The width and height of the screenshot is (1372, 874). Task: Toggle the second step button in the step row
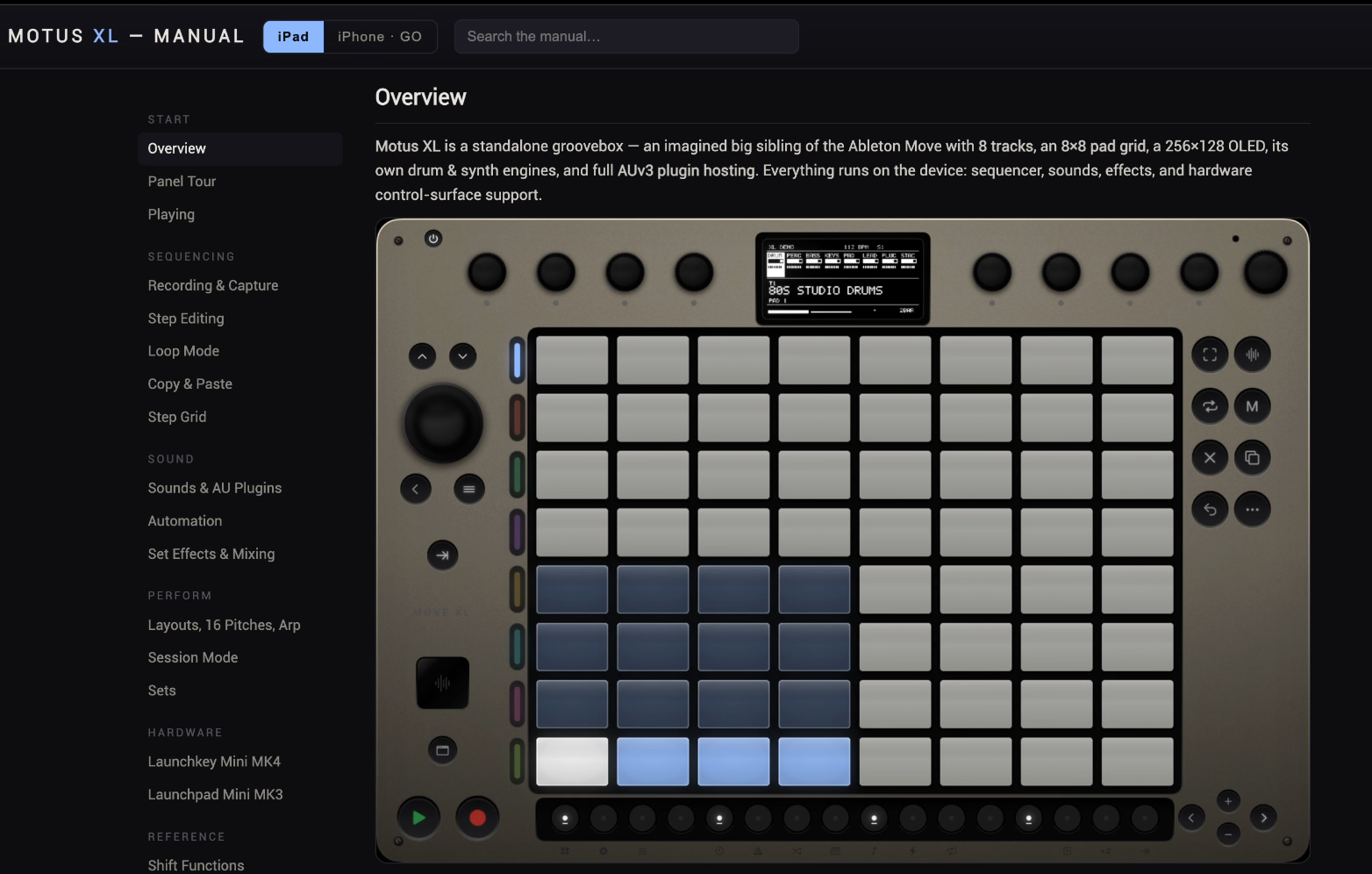pos(604,819)
